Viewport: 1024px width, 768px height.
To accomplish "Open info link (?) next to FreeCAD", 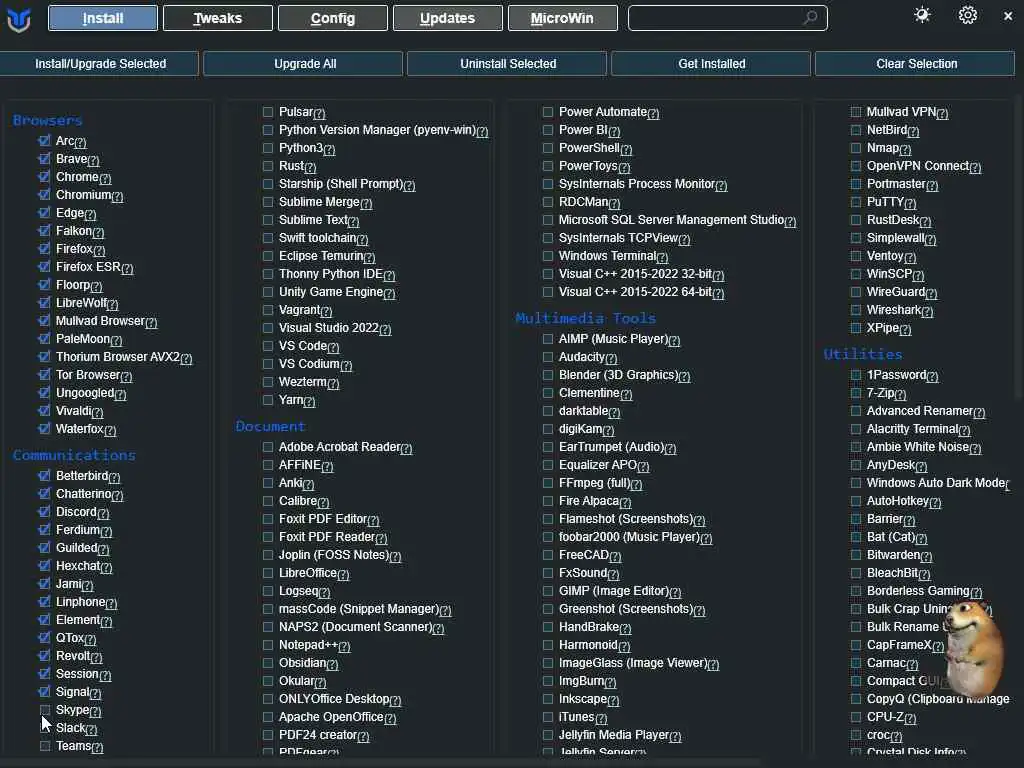I will pos(615,556).
